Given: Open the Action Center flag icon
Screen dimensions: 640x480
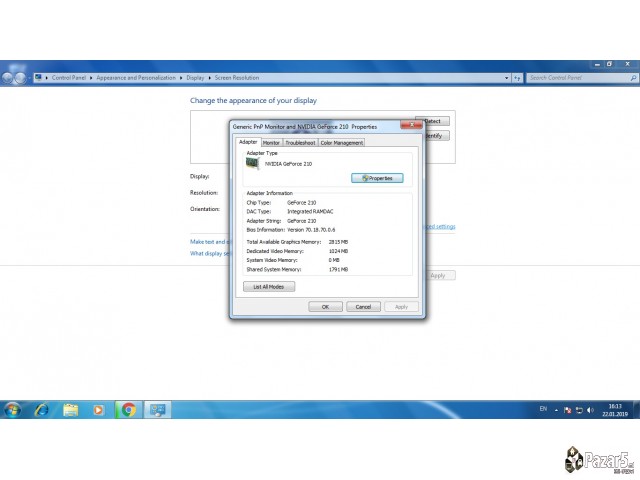Looking at the screenshot, I should pos(567,410).
